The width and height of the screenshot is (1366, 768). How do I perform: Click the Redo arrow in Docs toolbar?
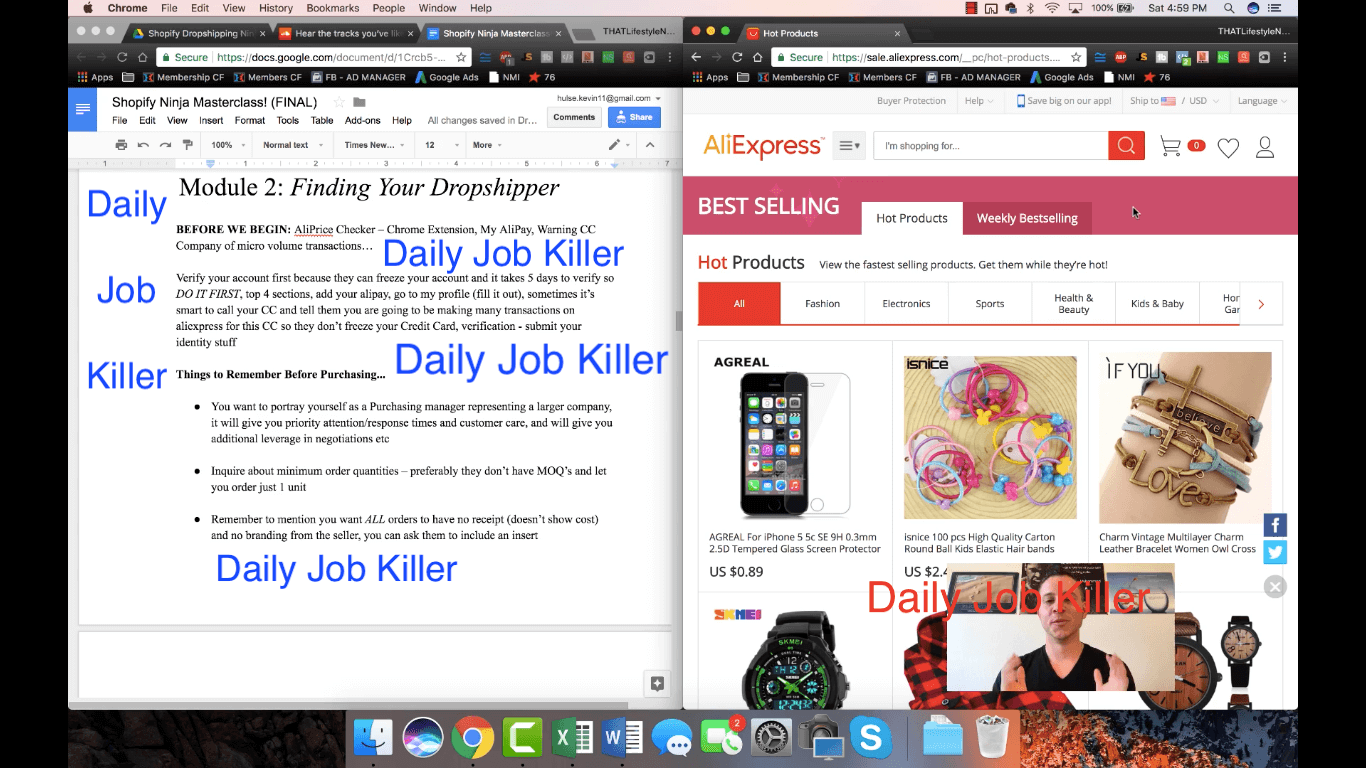coord(165,145)
